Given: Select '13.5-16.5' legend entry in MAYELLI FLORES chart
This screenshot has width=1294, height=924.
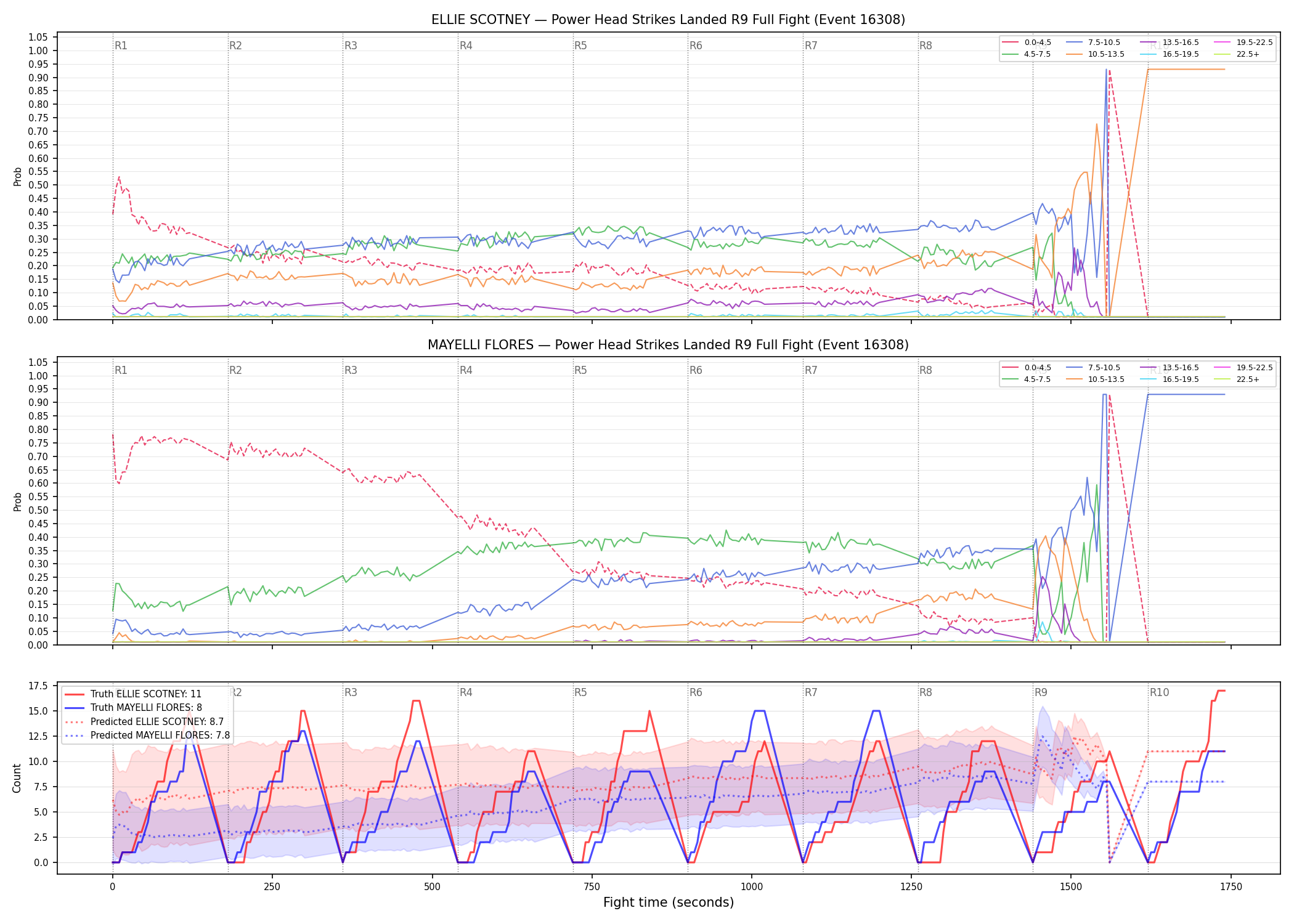Looking at the screenshot, I should pyautogui.click(x=1170, y=368).
